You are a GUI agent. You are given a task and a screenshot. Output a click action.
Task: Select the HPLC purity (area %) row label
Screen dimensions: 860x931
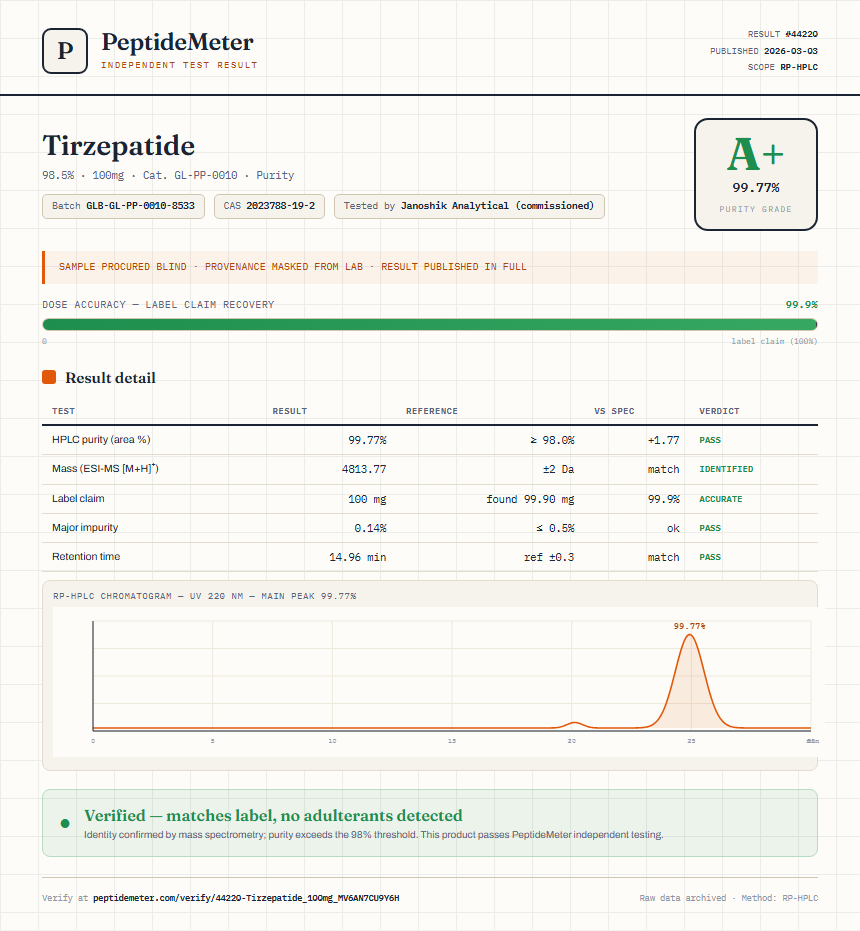coord(101,439)
